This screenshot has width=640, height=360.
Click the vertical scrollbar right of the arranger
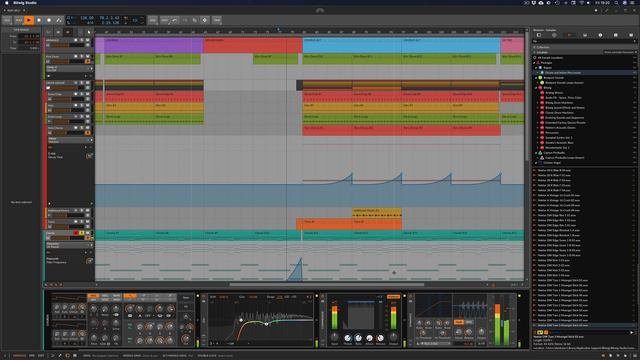click(x=527, y=98)
